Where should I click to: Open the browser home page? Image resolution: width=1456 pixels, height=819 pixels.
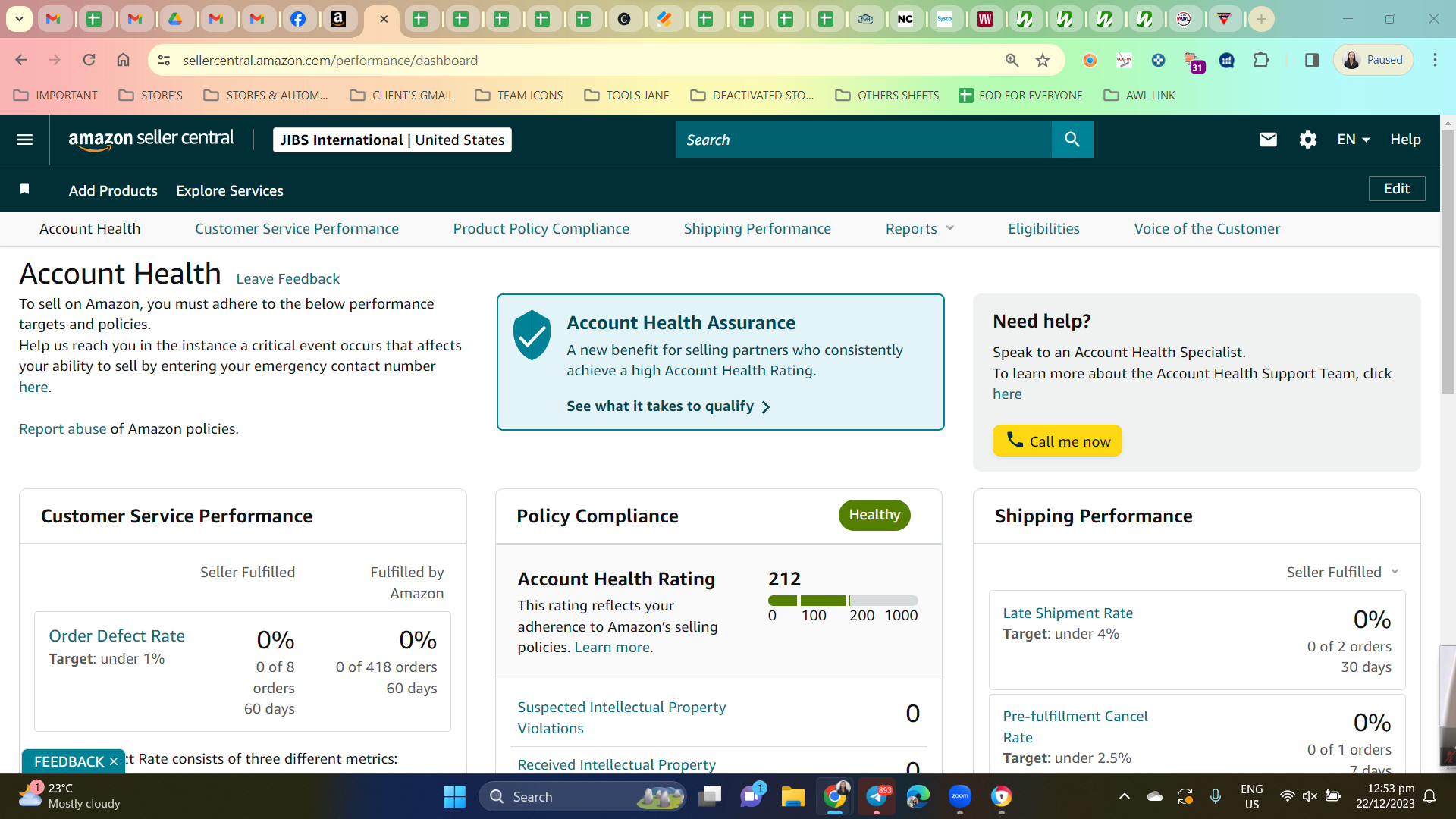coord(123,60)
